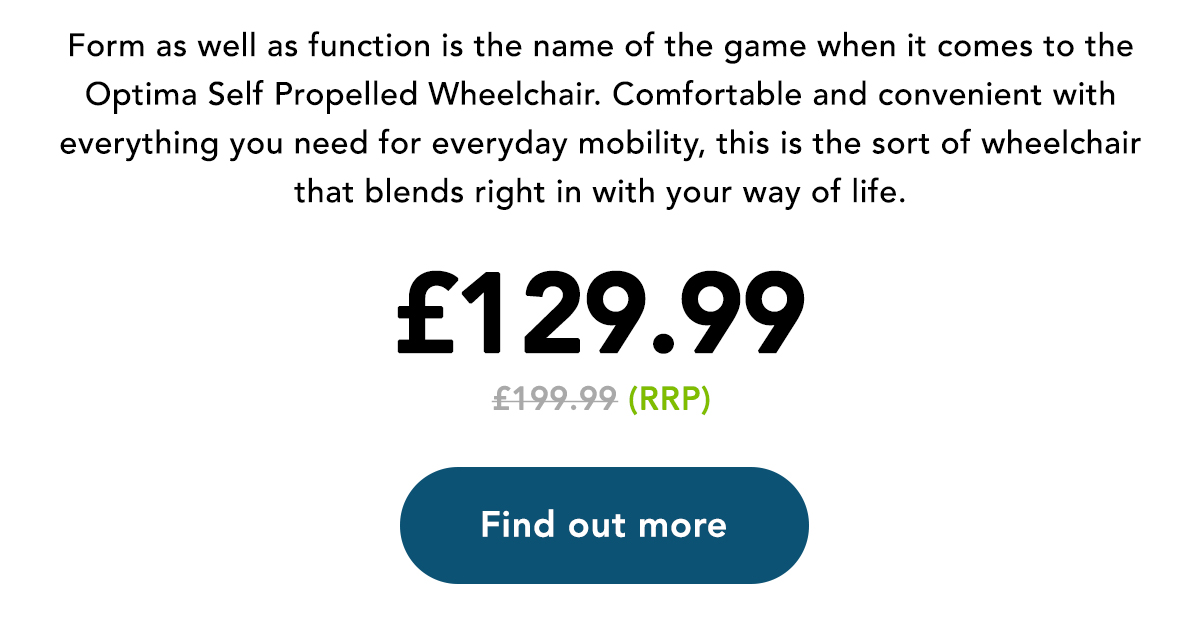This screenshot has height=634, width=1200.
Task: Click the crossed-out £199.99 price
Action: pyautogui.click(x=554, y=399)
